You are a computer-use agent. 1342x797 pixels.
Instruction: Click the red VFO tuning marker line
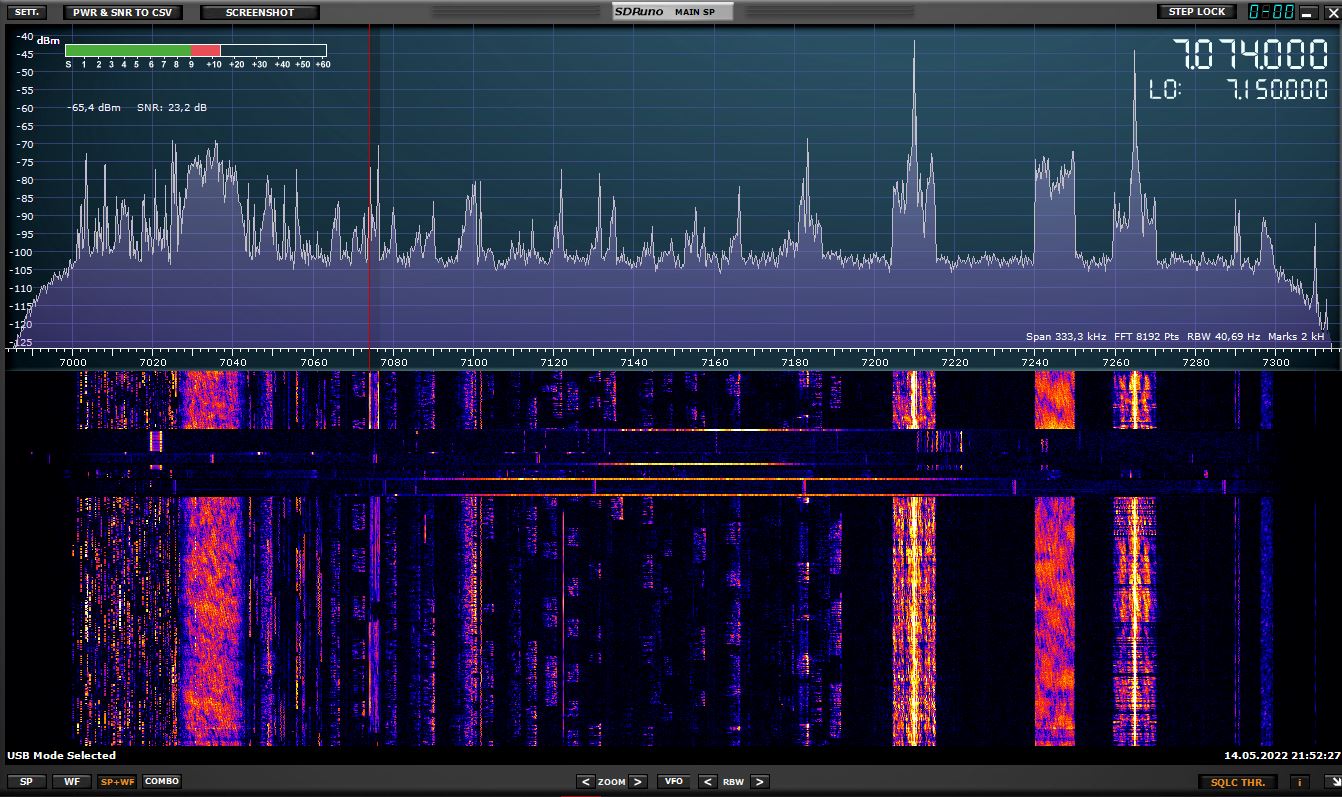(x=370, y=185)
